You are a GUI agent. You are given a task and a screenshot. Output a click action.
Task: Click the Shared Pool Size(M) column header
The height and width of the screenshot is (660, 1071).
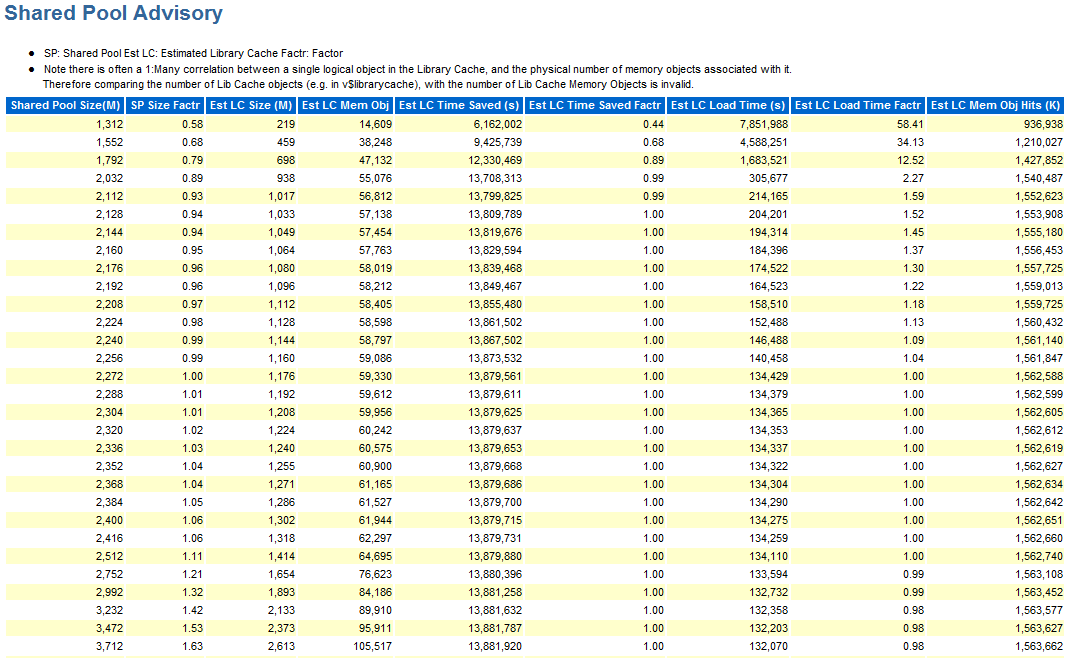pos(65,106)
